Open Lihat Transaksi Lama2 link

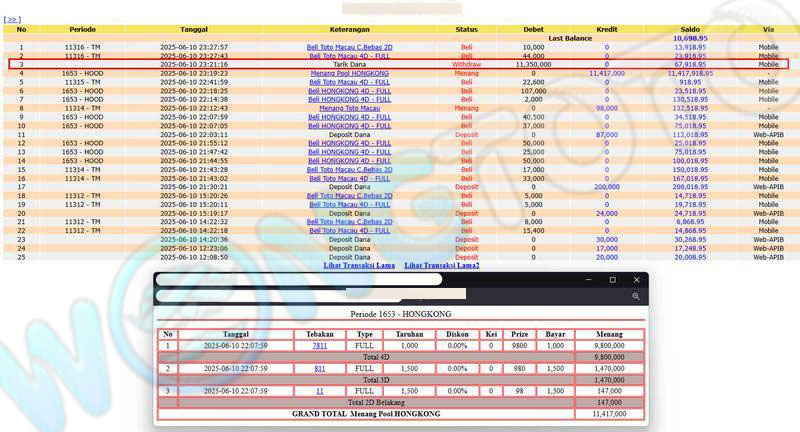(x=441, y=265)
